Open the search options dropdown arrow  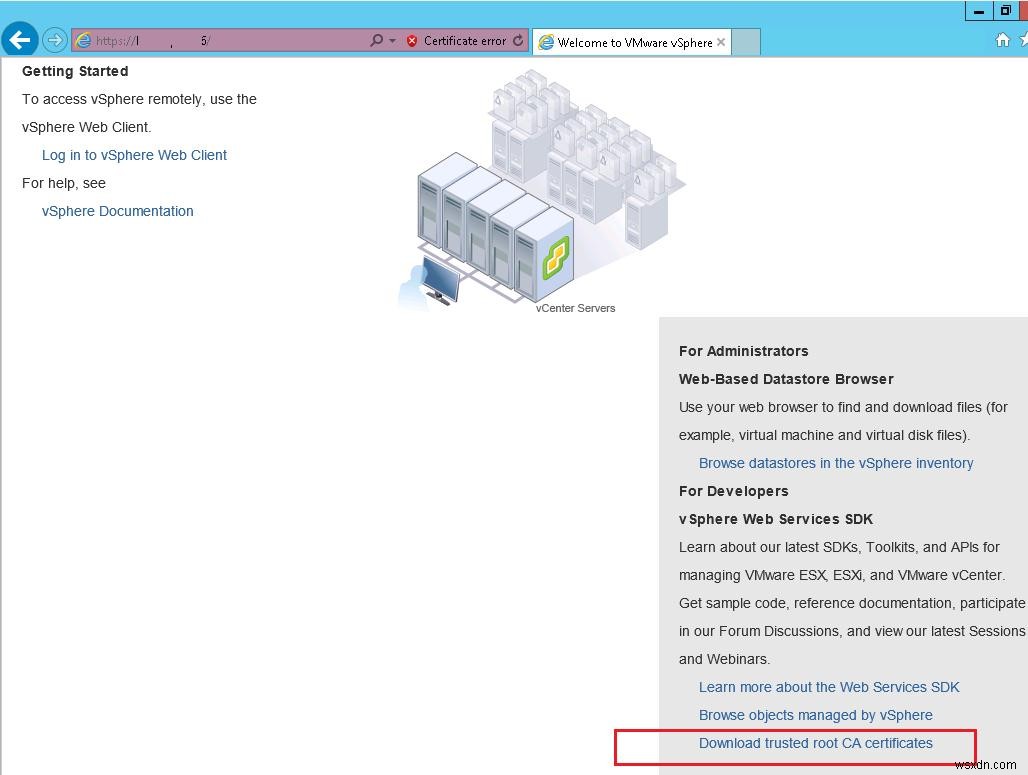(x=392, y=41)
